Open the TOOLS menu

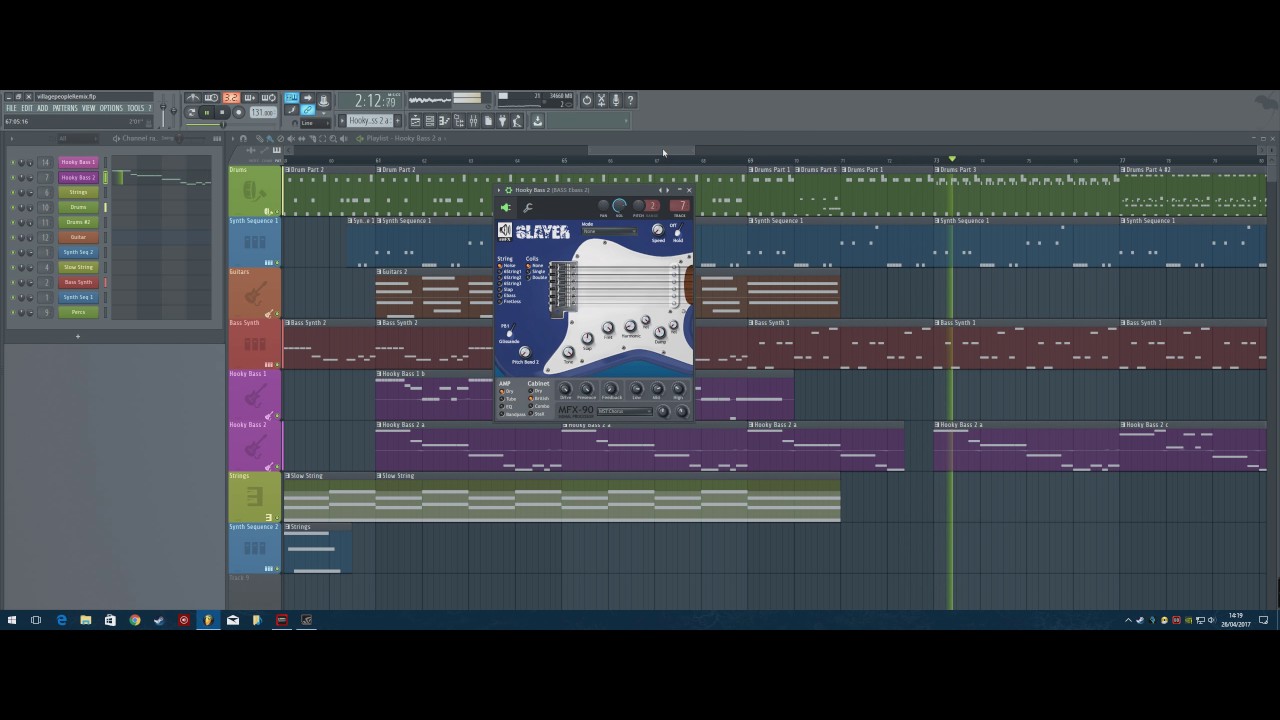click(x=136, y=108)
